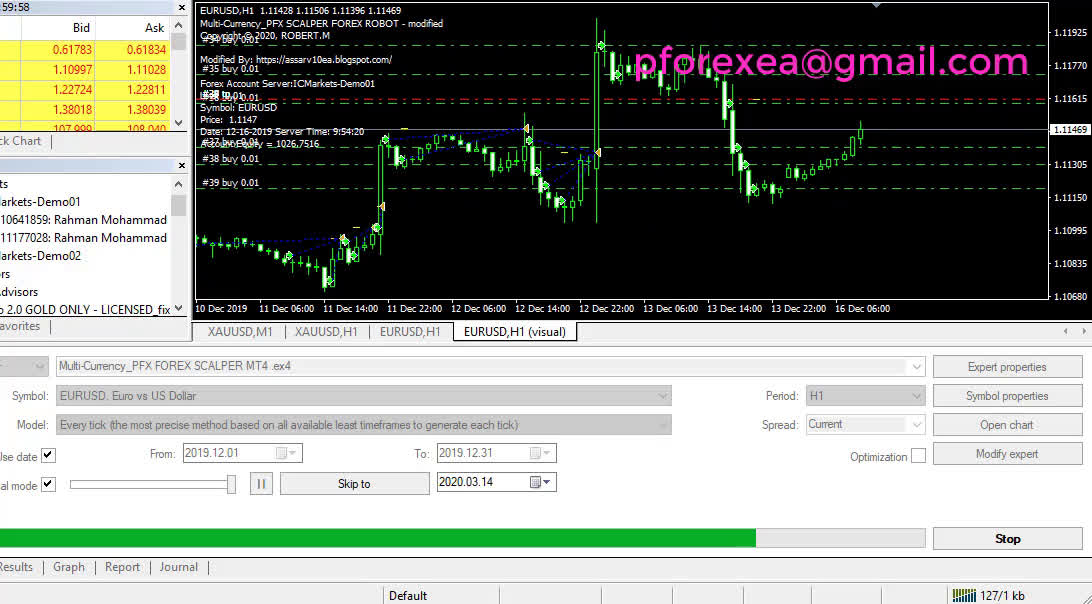The height and width of the screenshot is (604, 1092).
Task: Click the connection status bars icon
Action: [964, 595]
